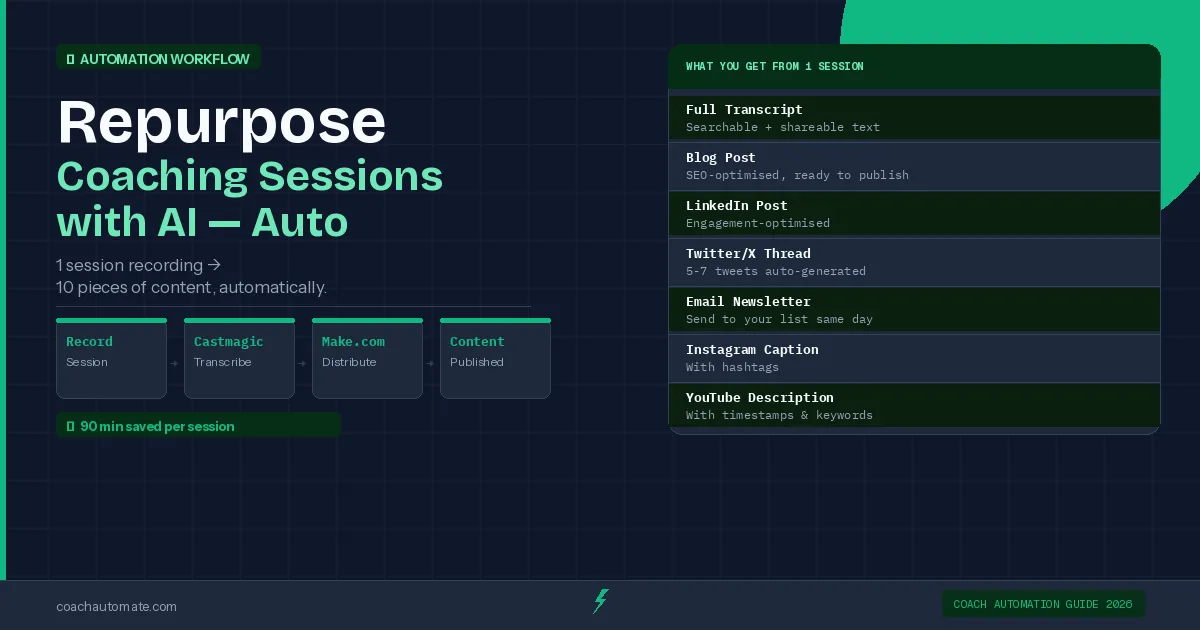This screenshot has width=1200, height=630.
Task: Click the Content Published step card
Action: pyautogui.click(x=495, y=358)
